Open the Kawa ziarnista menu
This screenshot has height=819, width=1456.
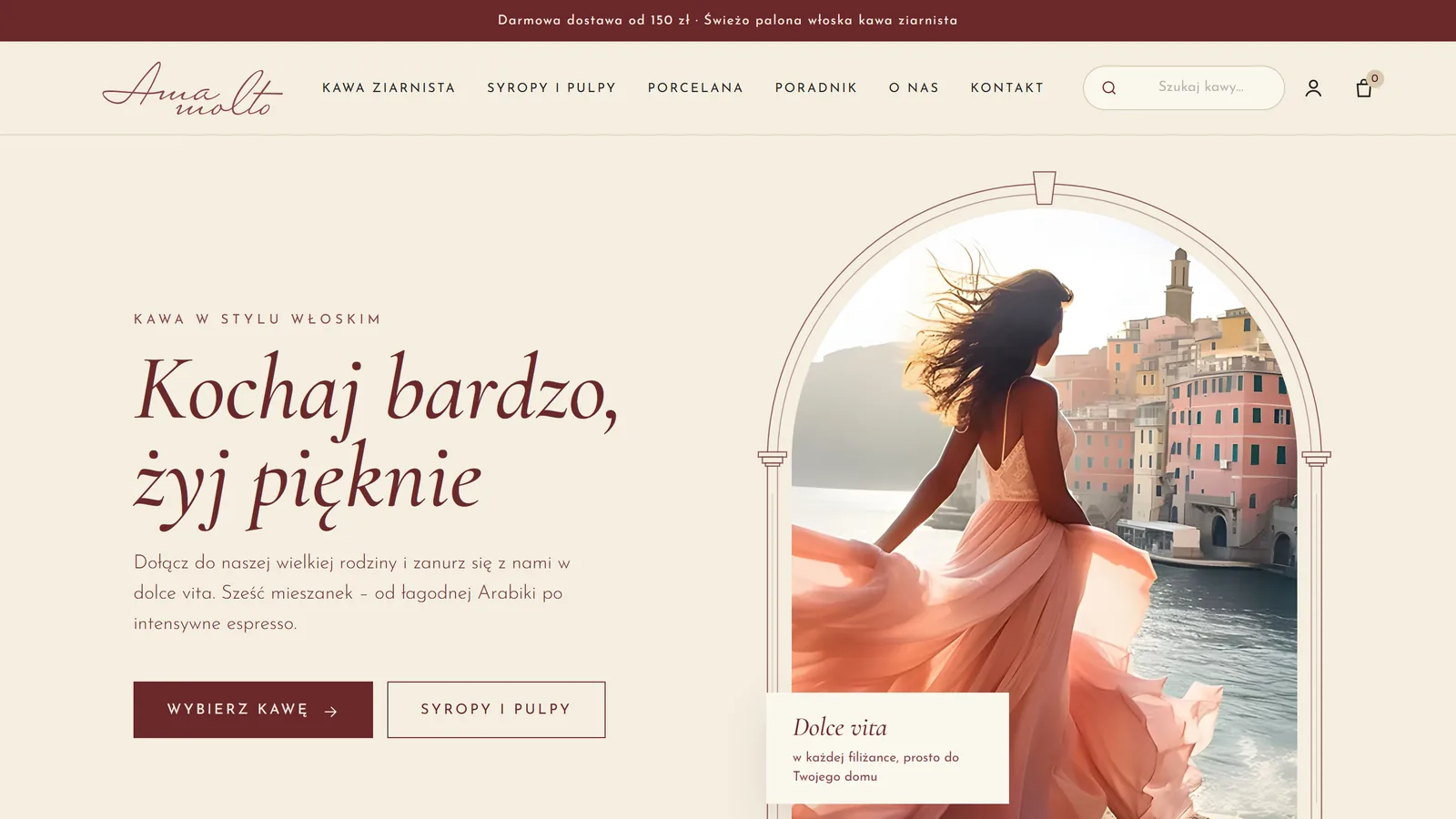tap(389, 88)
